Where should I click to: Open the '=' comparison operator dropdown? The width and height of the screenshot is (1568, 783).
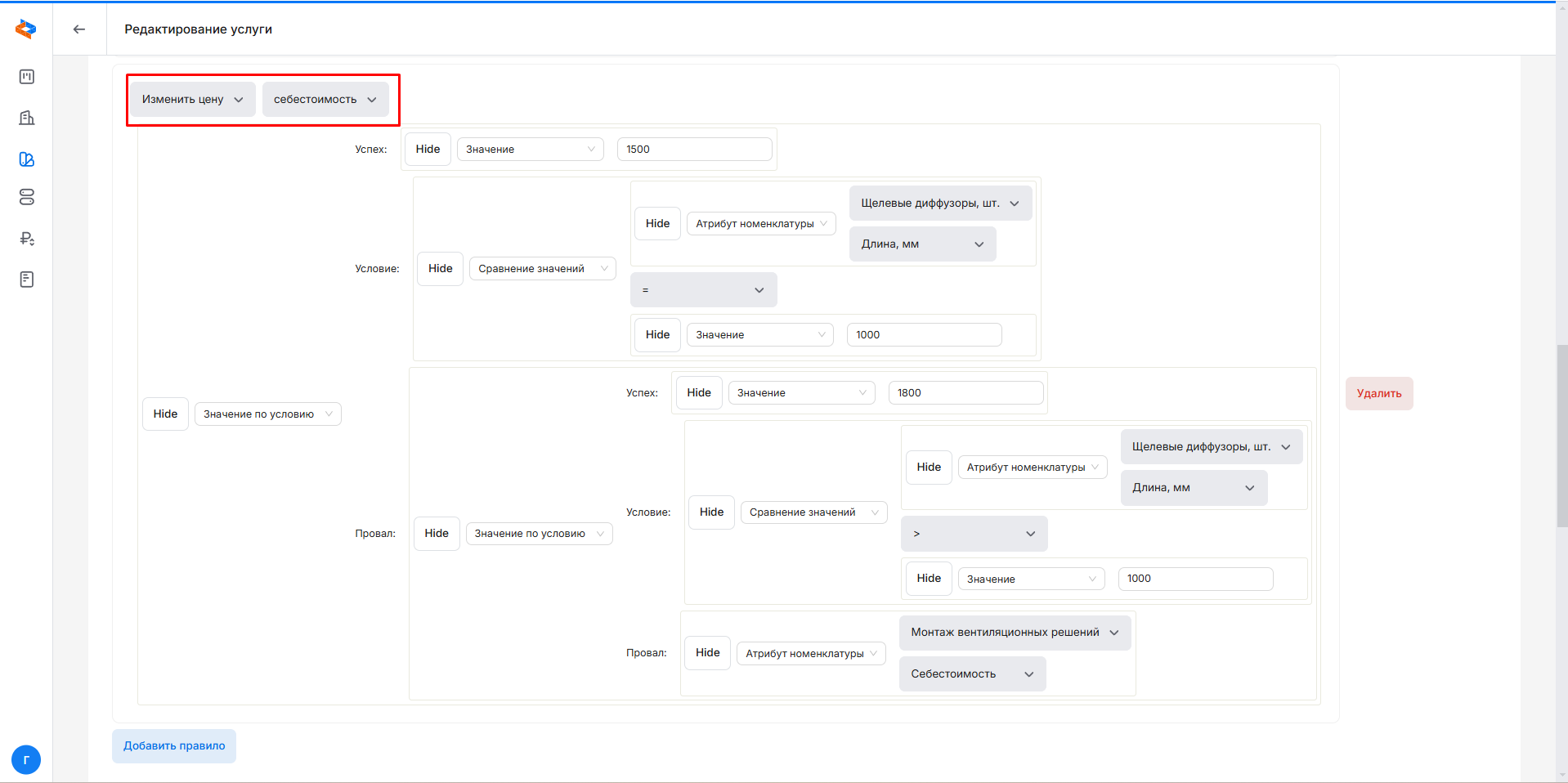(703, 290)
